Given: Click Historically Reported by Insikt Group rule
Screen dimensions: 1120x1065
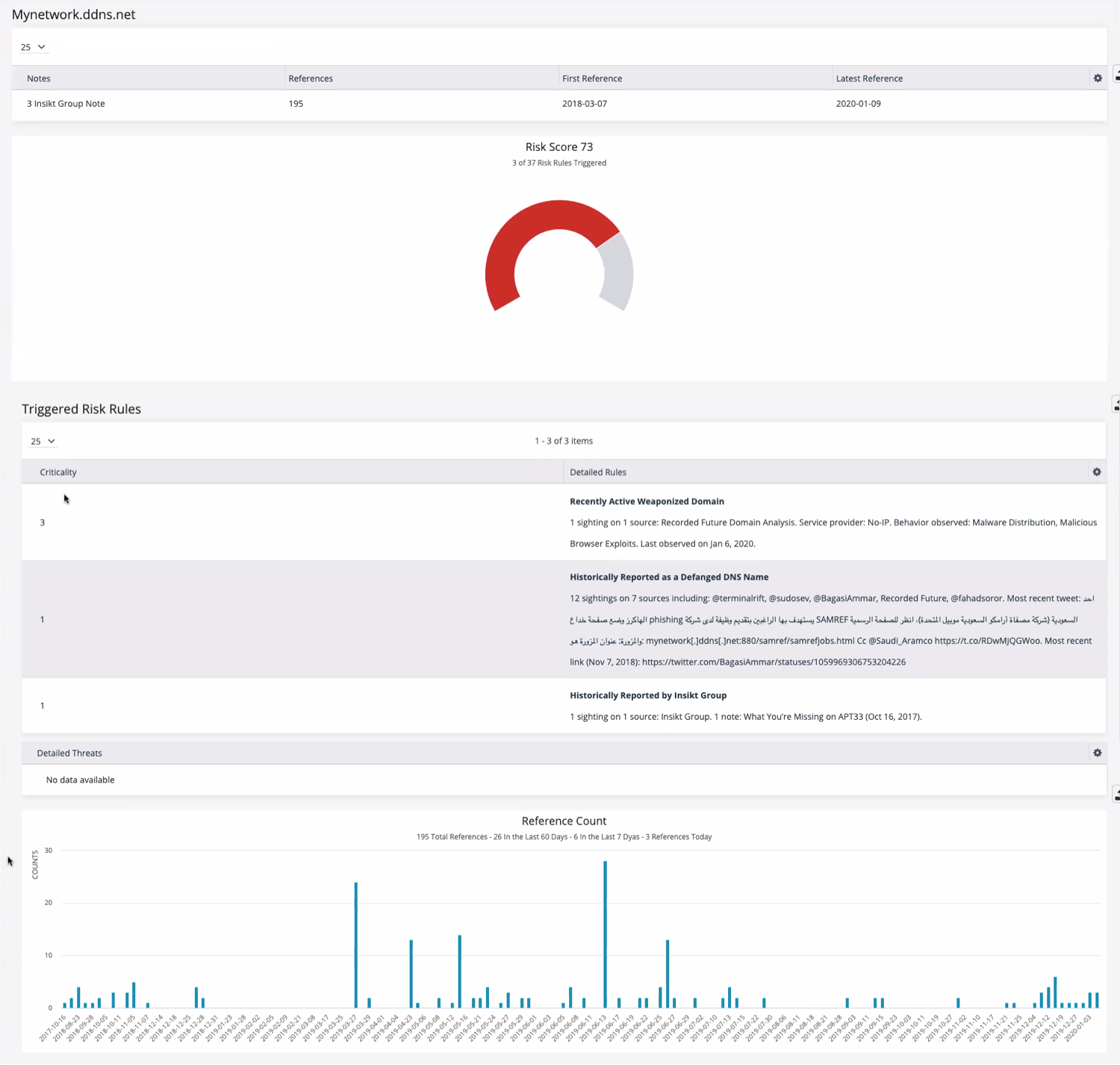Looking at the screenshot, I should point(647,695).
